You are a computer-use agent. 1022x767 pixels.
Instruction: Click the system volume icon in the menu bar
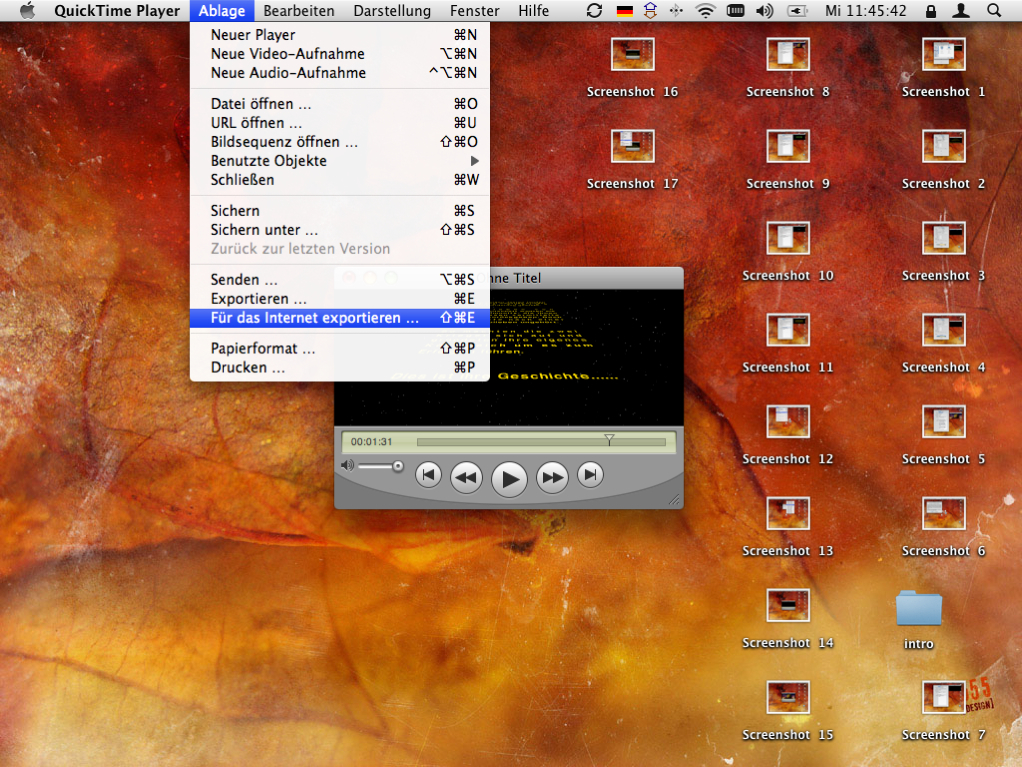click(x=765, y=10)
